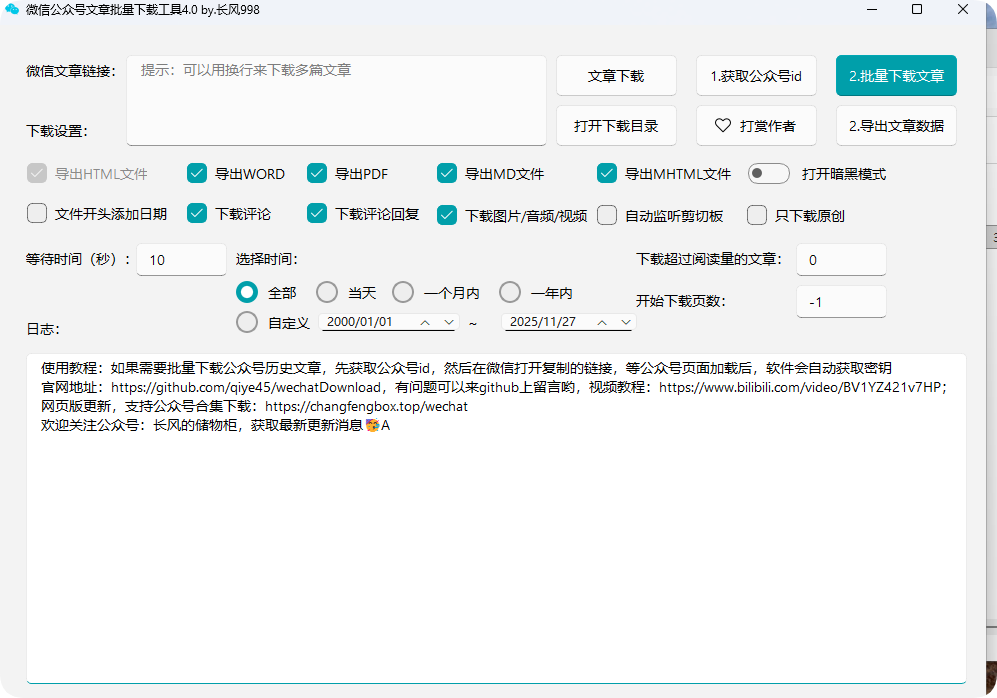This screenshot has width=997, height=698.
Task: Select 一个月内 time range radio
Action: [403, 293]
